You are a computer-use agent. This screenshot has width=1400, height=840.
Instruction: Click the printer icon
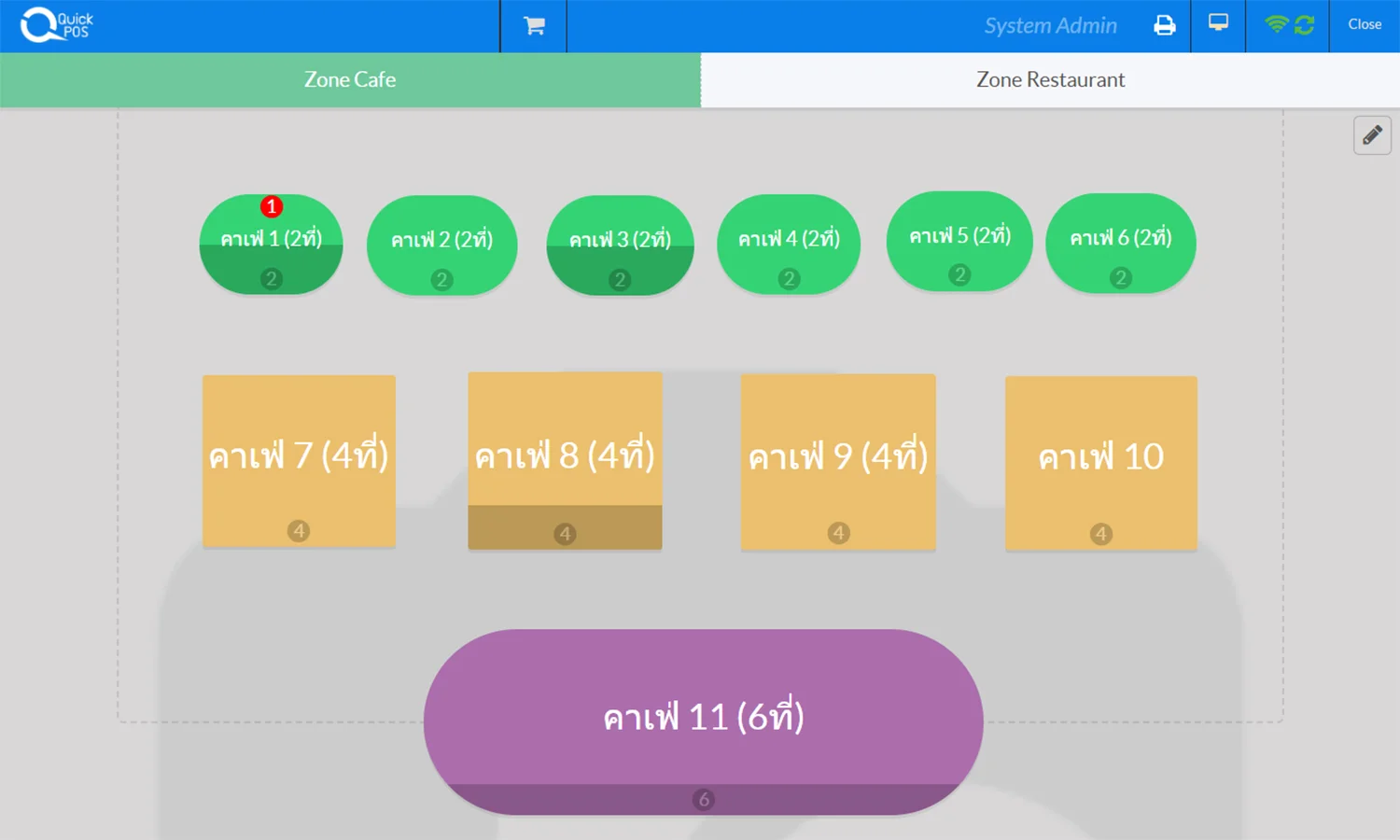[1164, 25]
